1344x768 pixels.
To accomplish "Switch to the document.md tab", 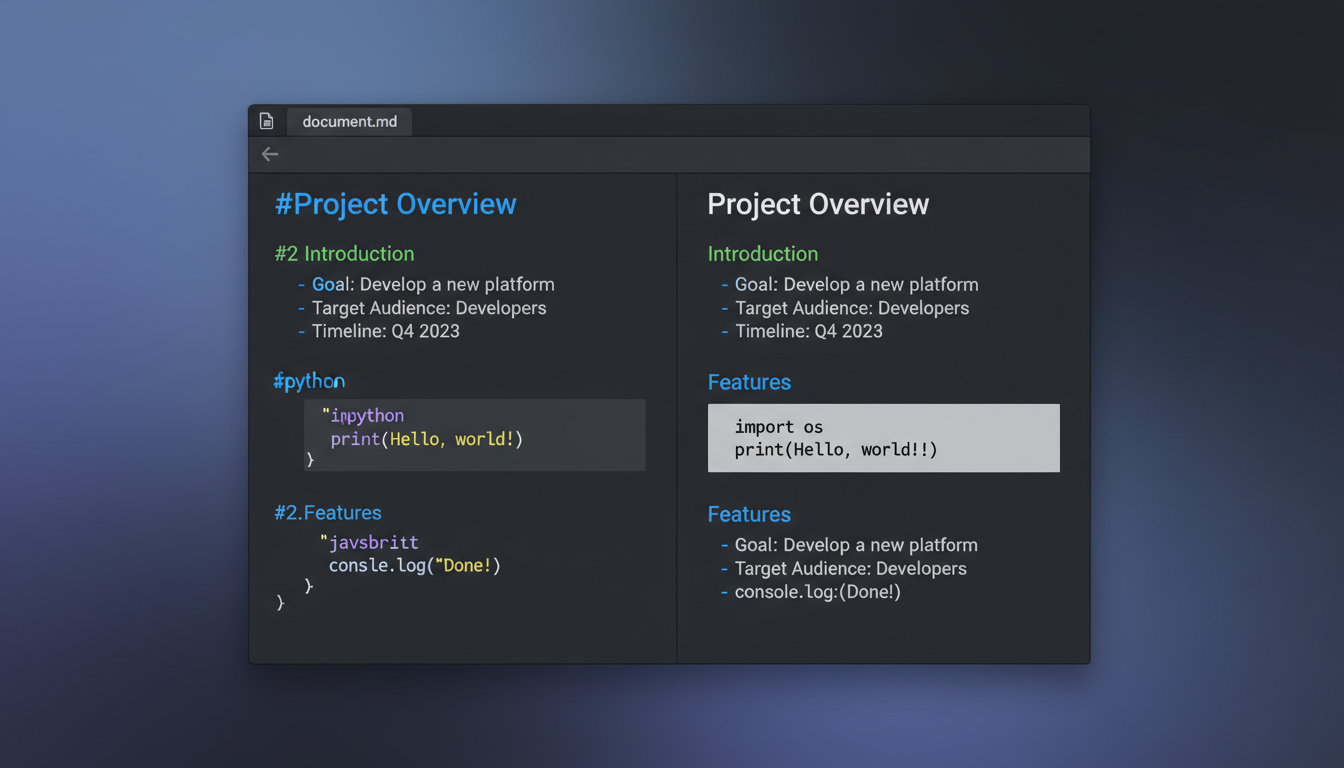I will (349, 120).
